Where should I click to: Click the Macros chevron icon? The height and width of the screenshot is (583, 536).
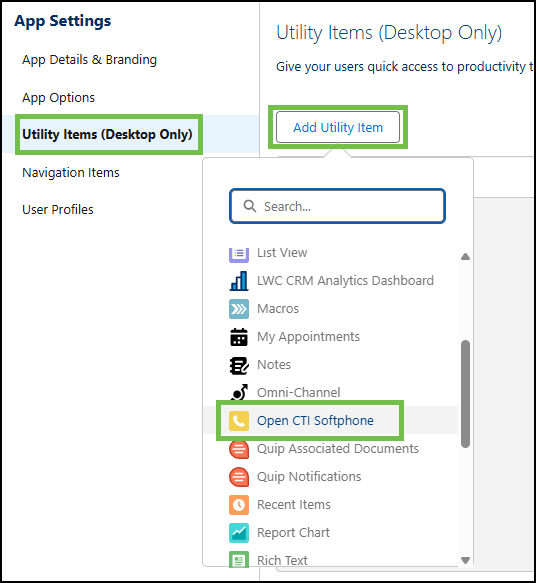click(x=239, y=309)
